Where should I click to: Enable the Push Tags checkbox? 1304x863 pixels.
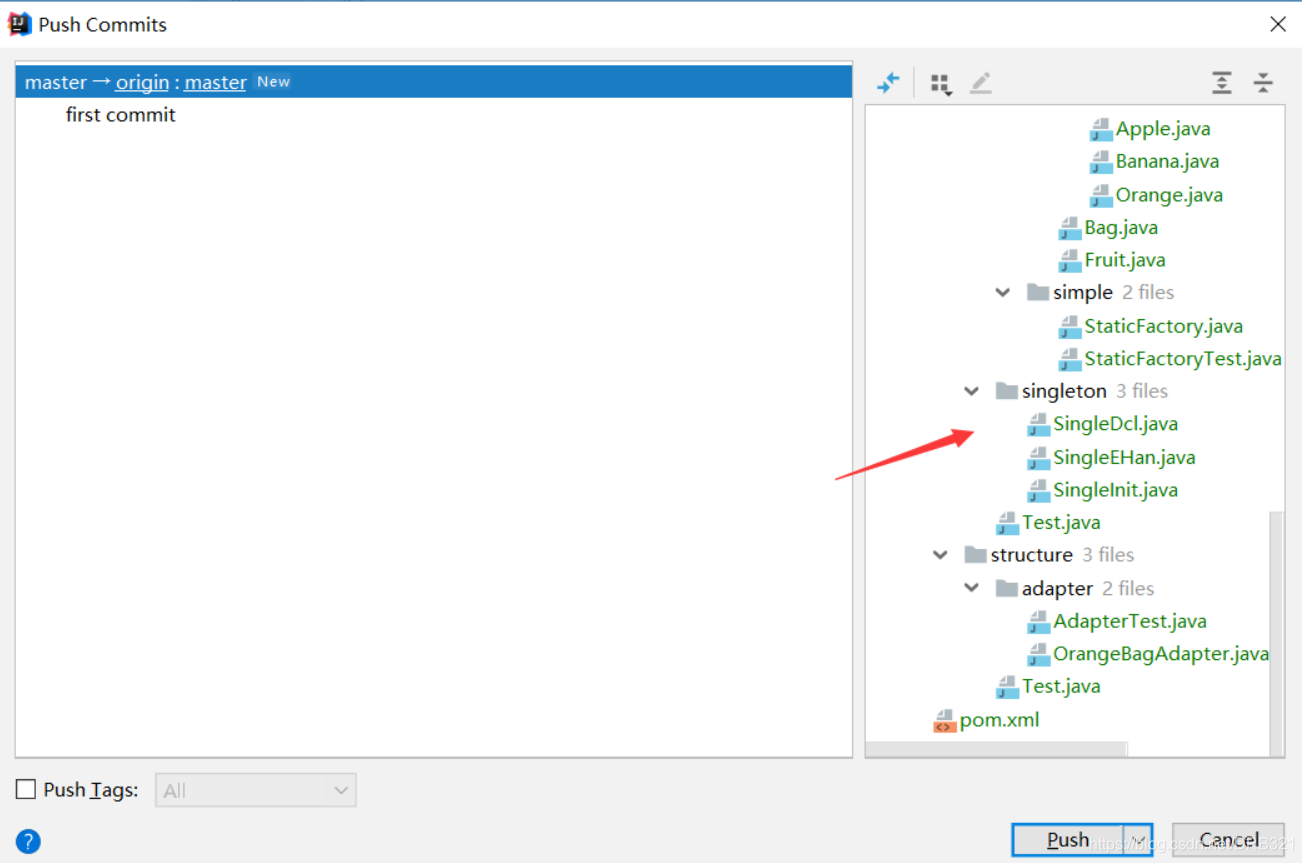pos(26,790)
